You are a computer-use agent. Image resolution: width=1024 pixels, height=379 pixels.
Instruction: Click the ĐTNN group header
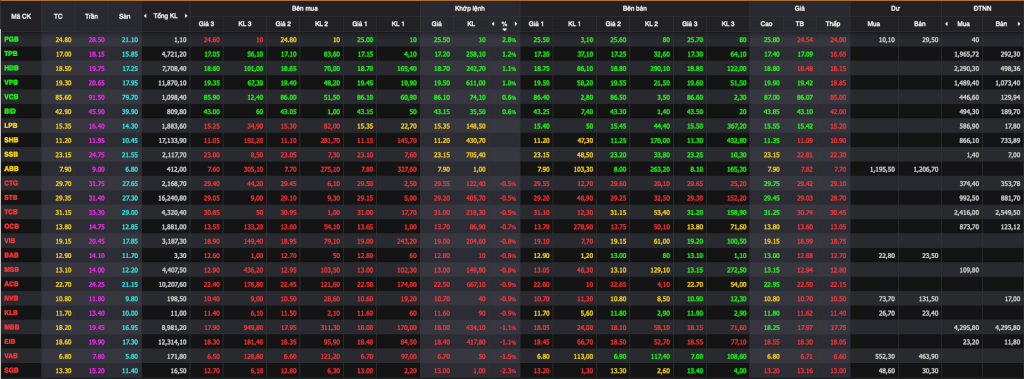pos(982,7)
